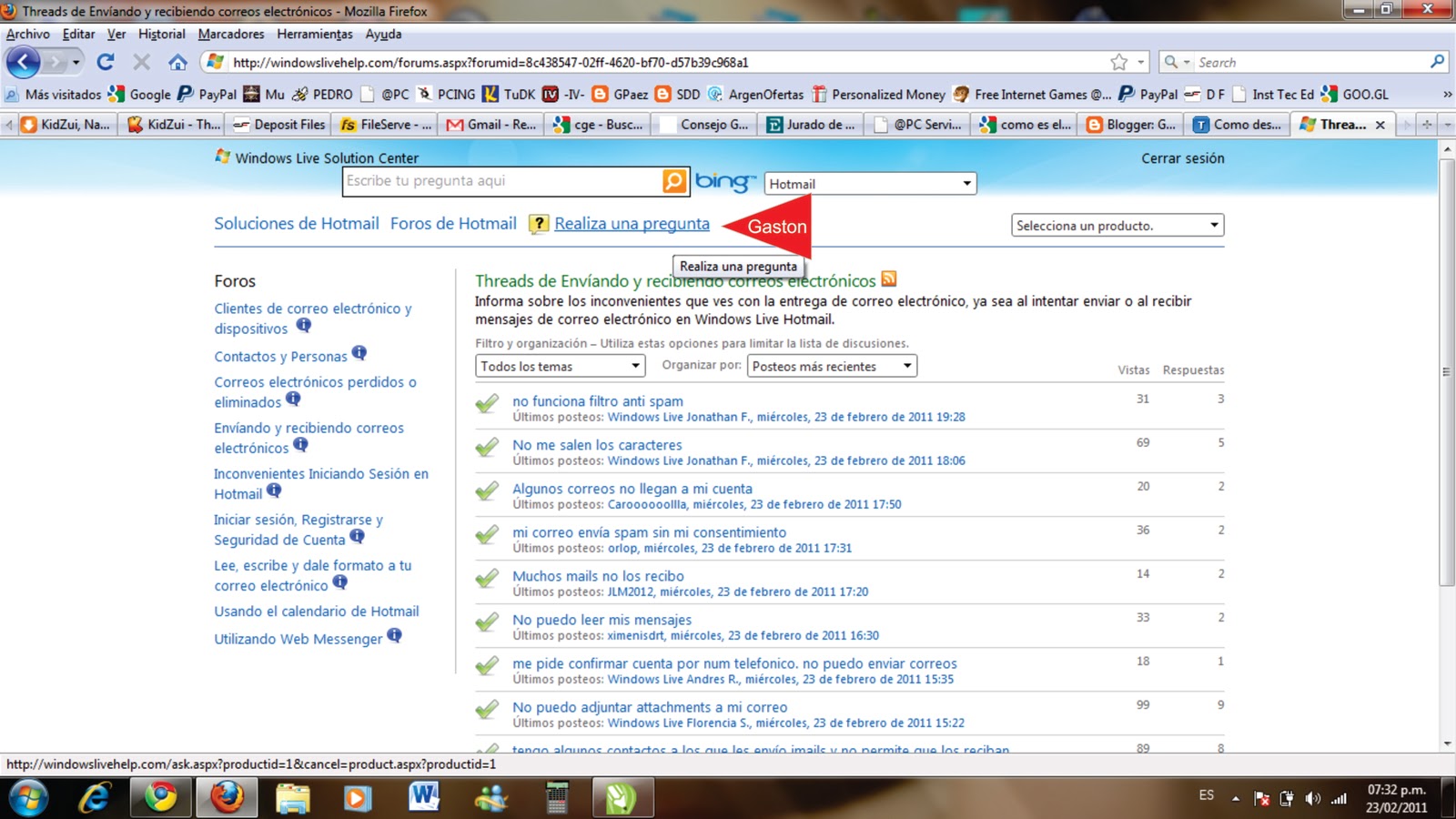Open the GPaez Blogger bookmark
Image resolution: width=1456 pixels, height=819 pixels.
click(x=620, y=94)
